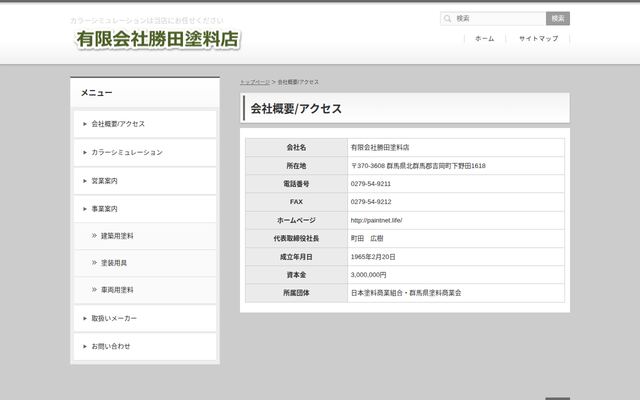Open お問い合わせ in the sidebar menu
This screenshot has height=400, width=640.
click(x=145, y=347)
